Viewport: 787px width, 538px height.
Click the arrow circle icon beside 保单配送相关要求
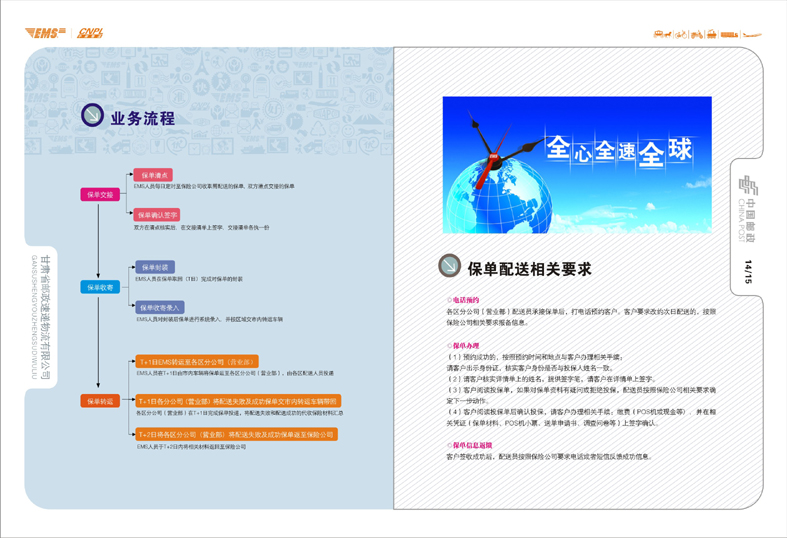(449, 265)
